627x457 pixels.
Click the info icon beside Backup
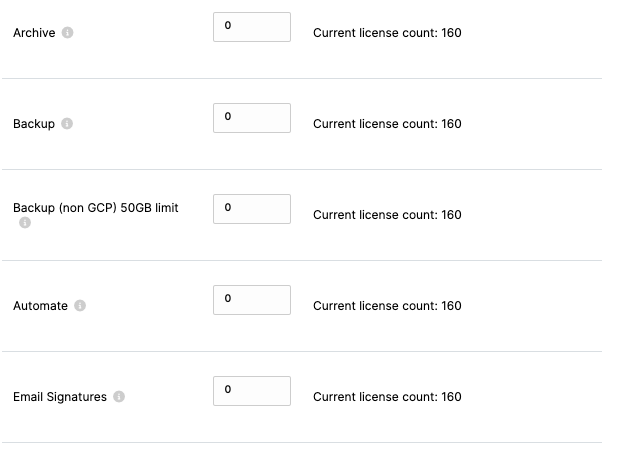[x=67, y=124]
